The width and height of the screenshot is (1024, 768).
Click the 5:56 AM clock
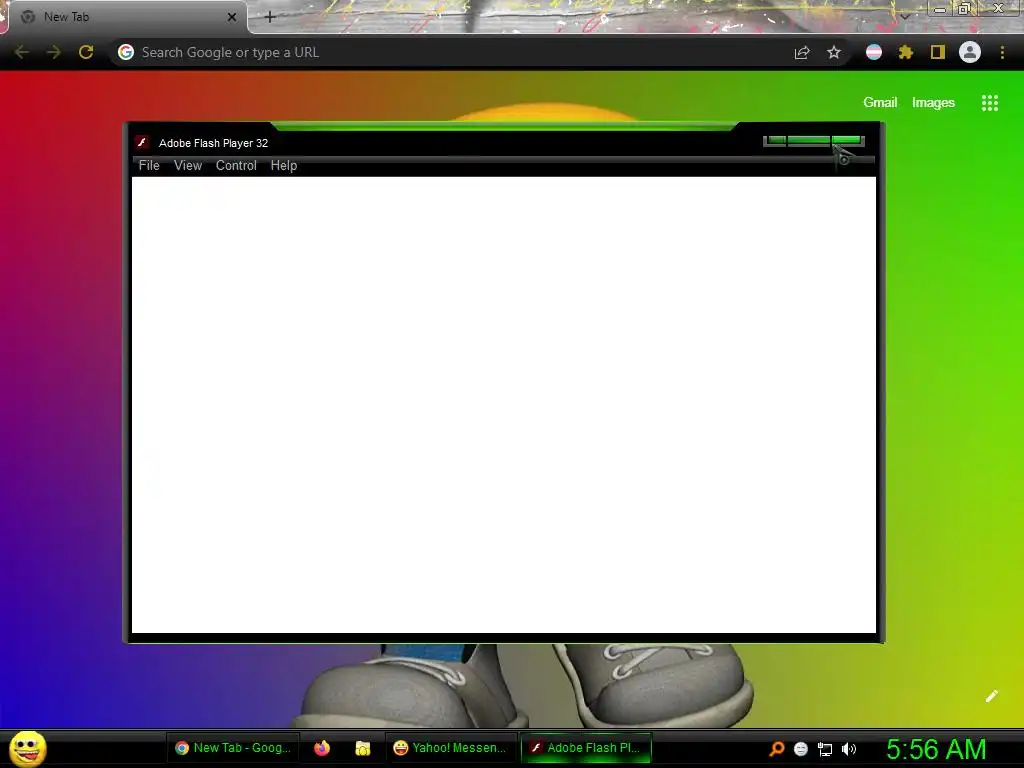(x=936, y=749)
